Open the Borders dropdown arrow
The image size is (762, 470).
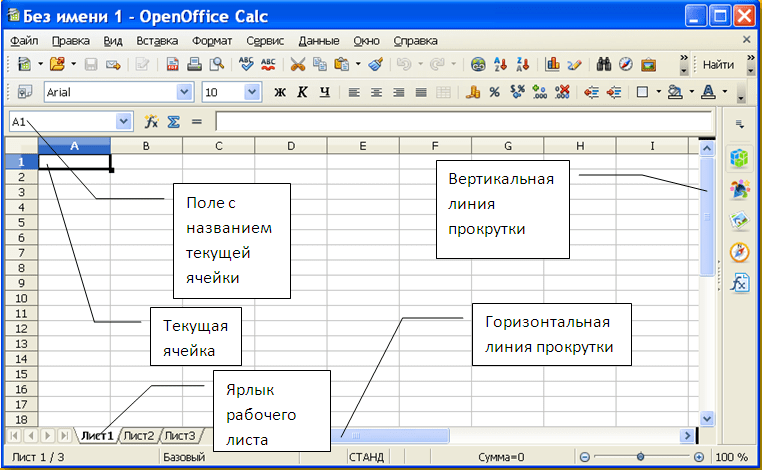658,92
